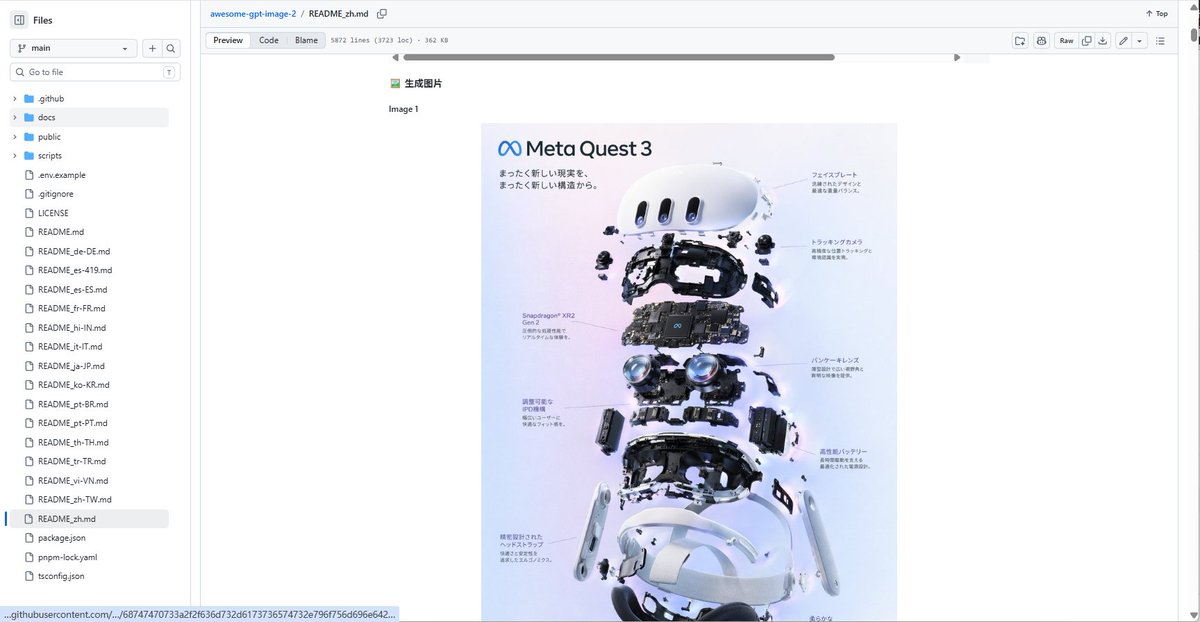Image resolution: width=1200 pixels, height=622 pixels.
Task: Expand the scripts folder chevron
Action: (x=15, y=156)
